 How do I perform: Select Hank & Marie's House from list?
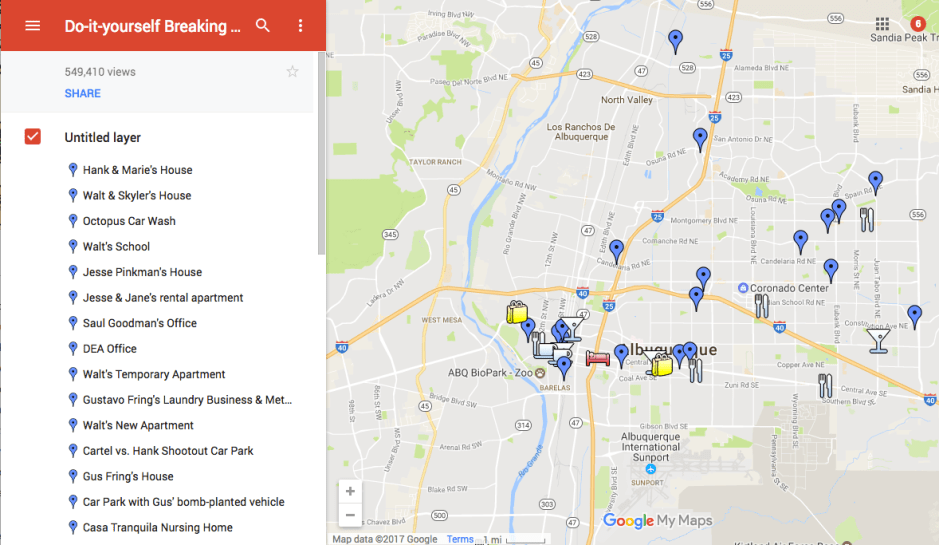point(137,170)
